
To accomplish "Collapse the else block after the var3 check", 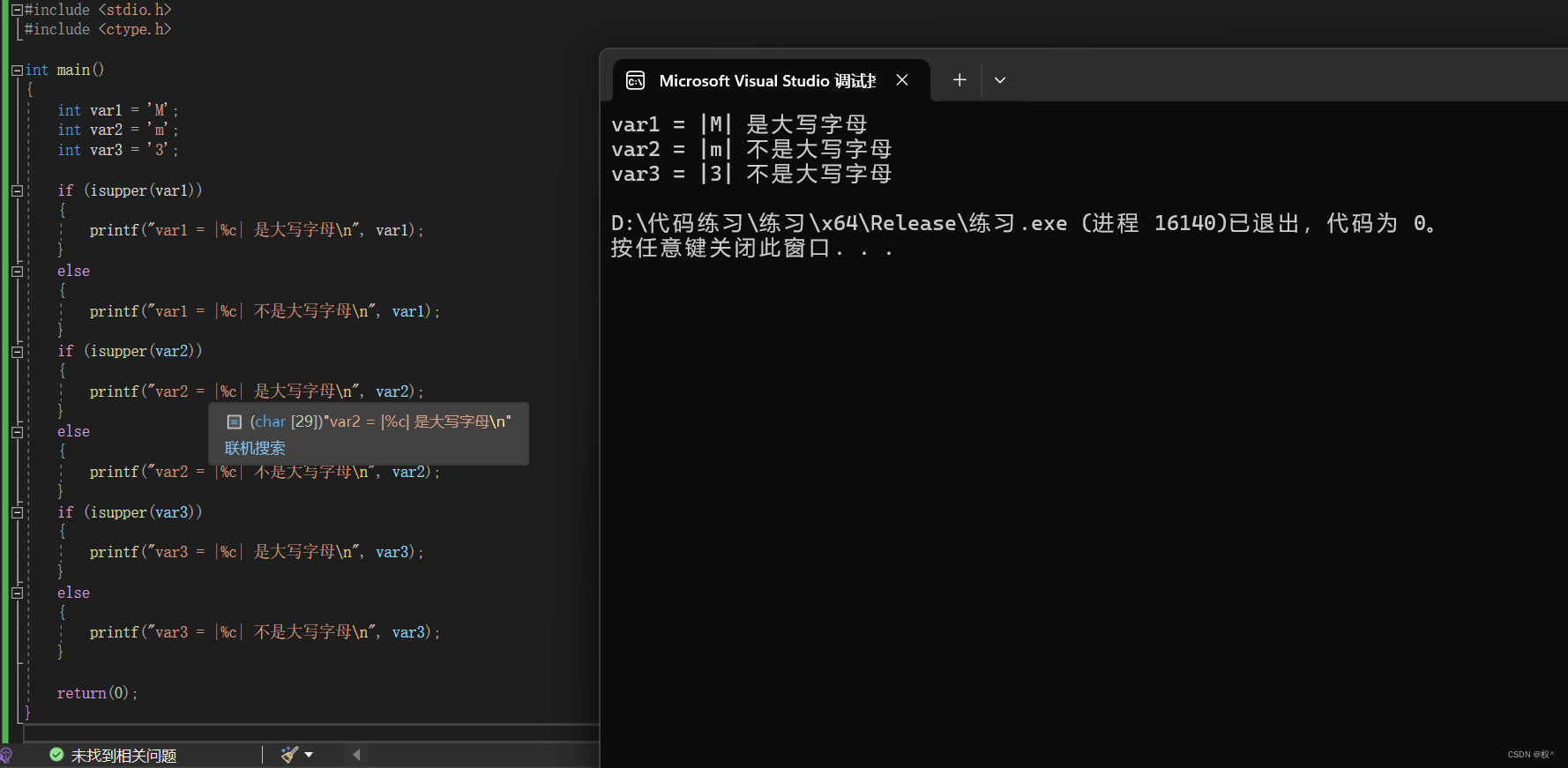I will [x=17, y=593].
